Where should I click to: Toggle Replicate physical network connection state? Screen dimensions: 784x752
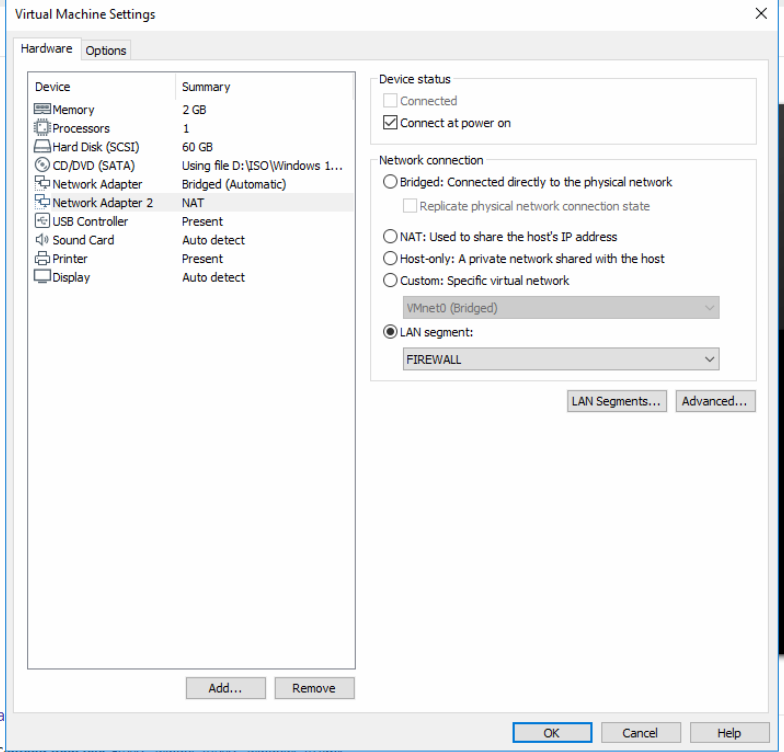pos(410,206)
